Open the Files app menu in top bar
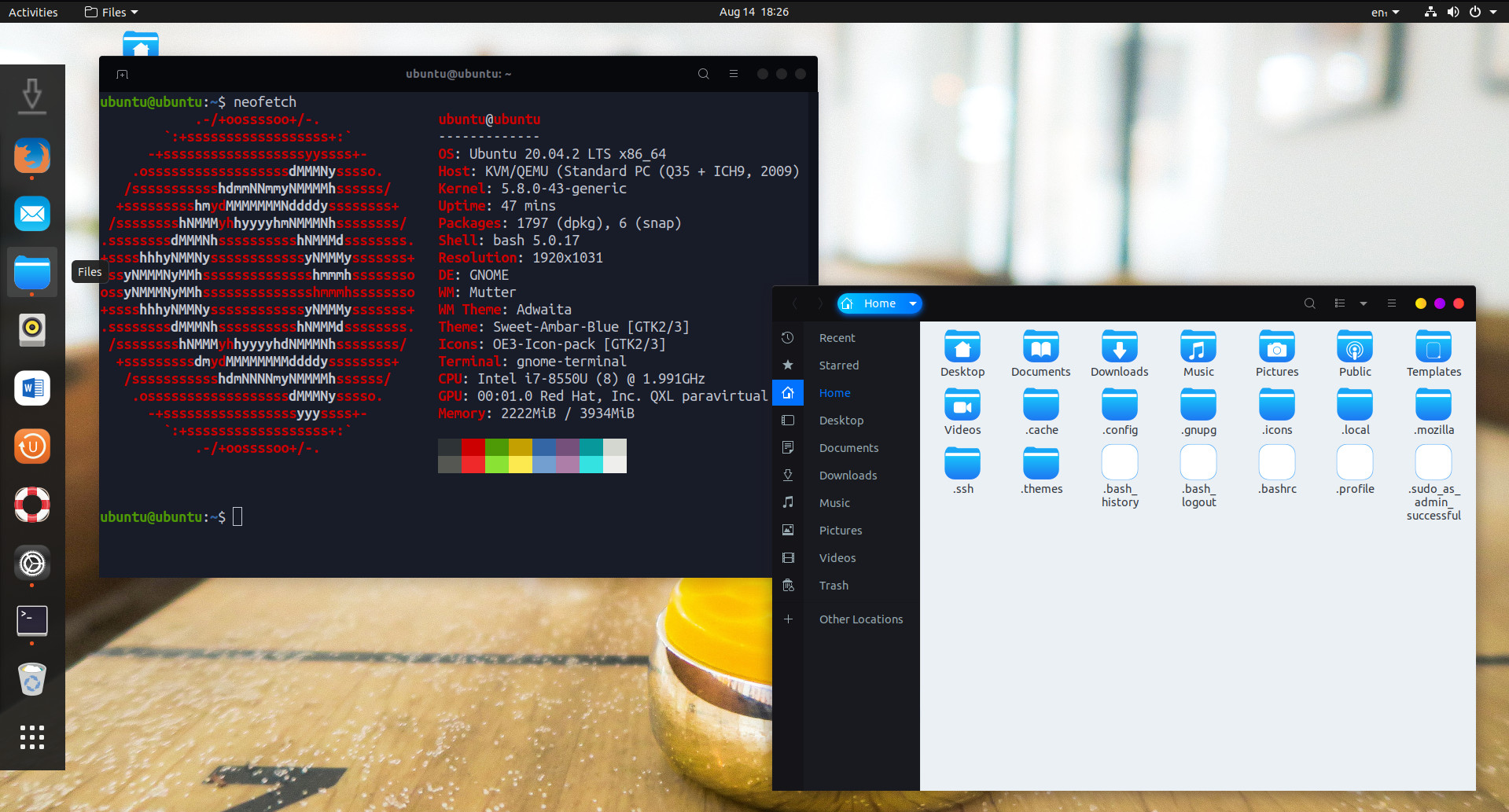Image resolution: width=1509 pixels, height=812 pixels. pyautogui.click(x=111, y=12)
